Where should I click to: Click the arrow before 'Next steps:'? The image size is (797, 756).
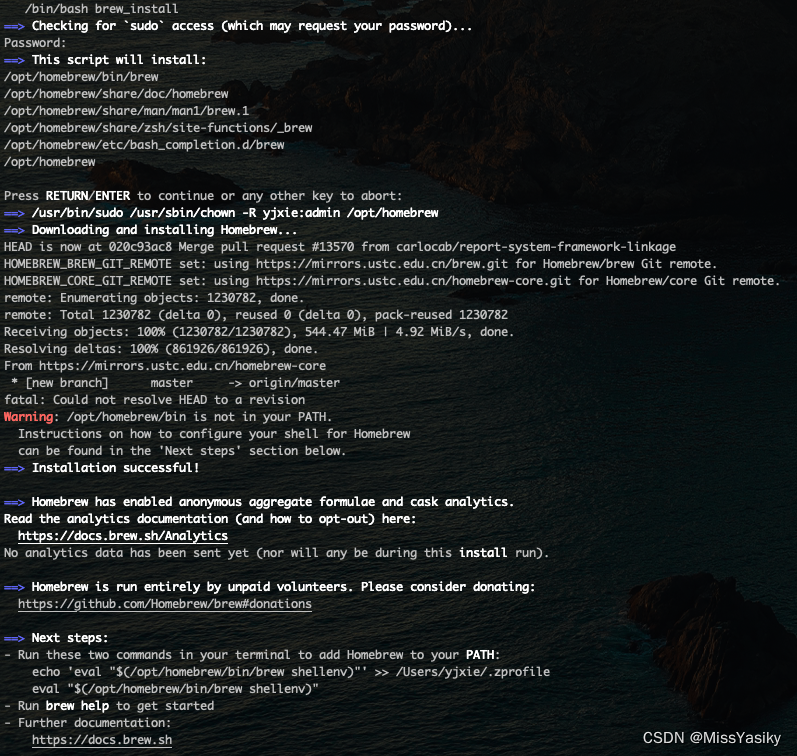14,638
